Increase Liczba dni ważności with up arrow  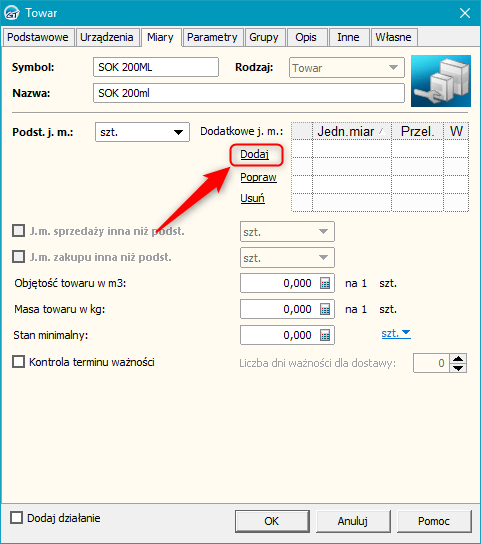pos(458,359)
